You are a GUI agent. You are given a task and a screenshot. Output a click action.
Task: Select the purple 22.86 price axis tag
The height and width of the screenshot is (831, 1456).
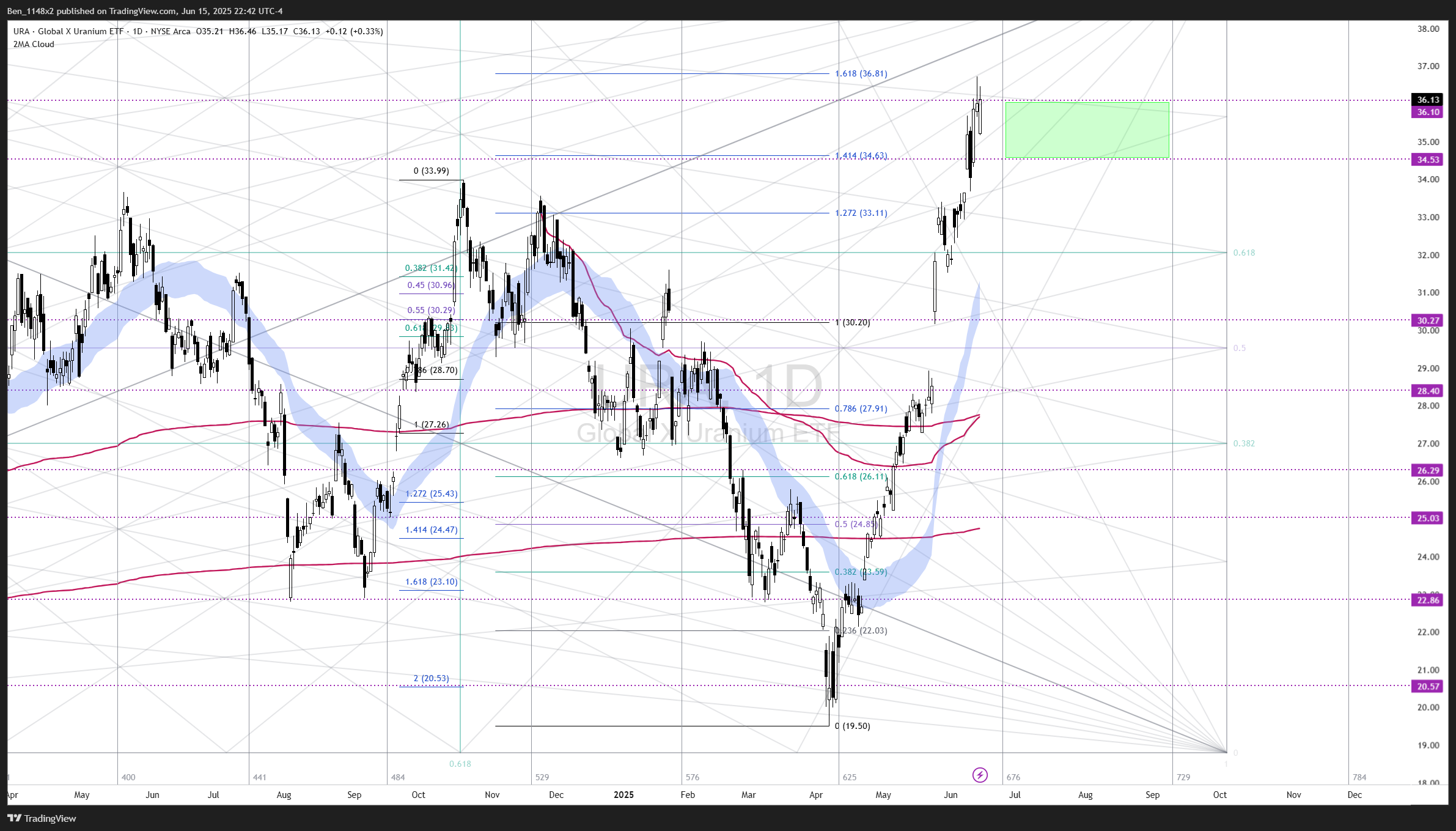click(1428, 600)
